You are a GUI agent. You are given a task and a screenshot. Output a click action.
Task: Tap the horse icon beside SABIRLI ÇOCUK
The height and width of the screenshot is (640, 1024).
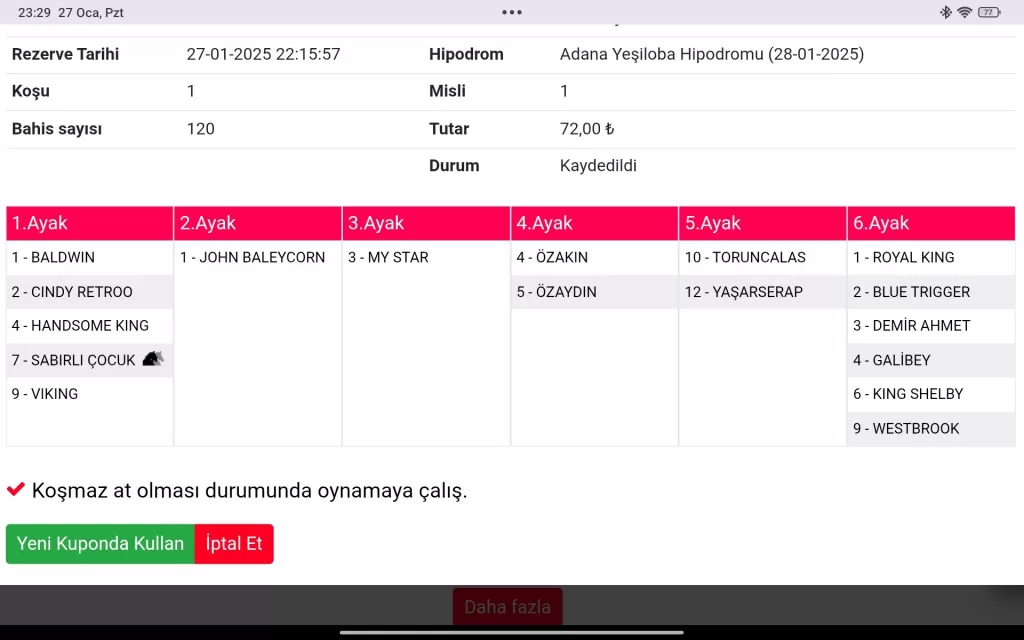152,359
